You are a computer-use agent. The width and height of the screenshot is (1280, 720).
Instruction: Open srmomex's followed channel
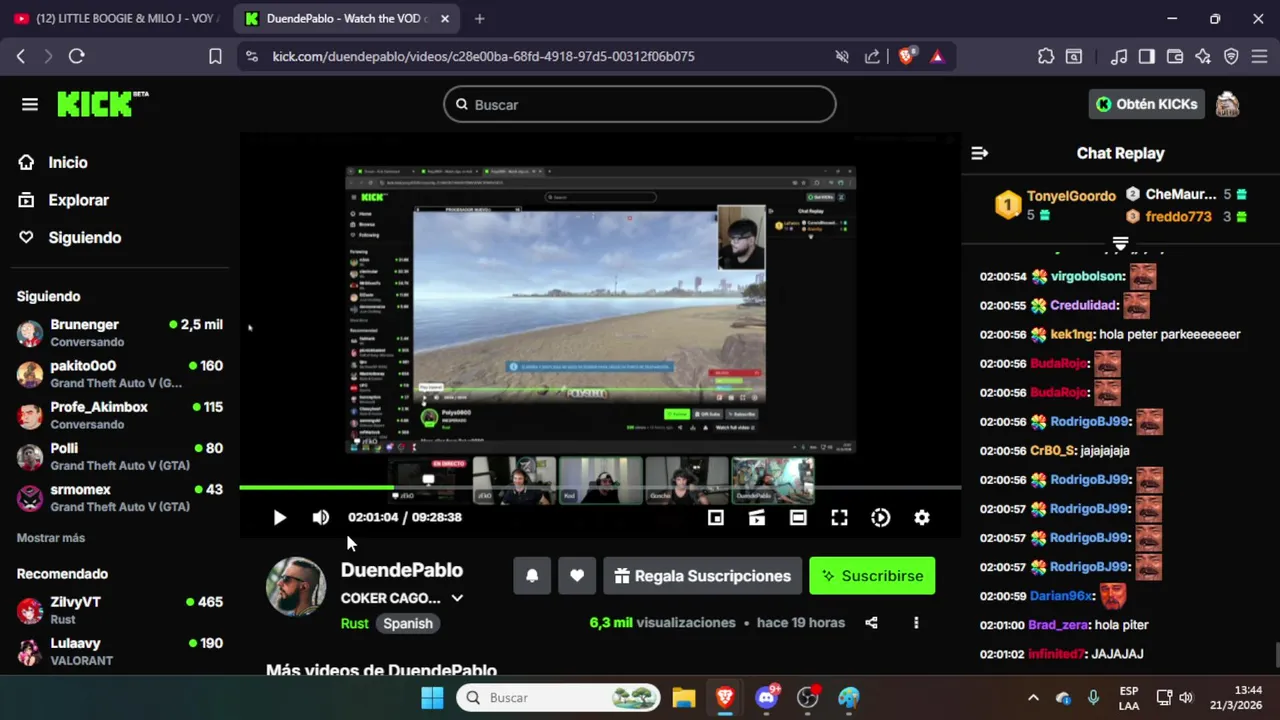pos(120,497)
